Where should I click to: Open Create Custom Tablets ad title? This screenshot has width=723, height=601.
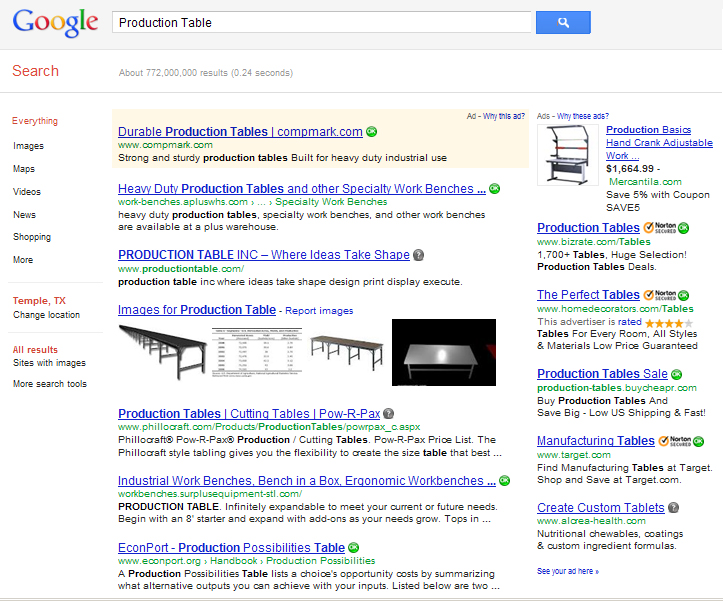pos(601,507)
